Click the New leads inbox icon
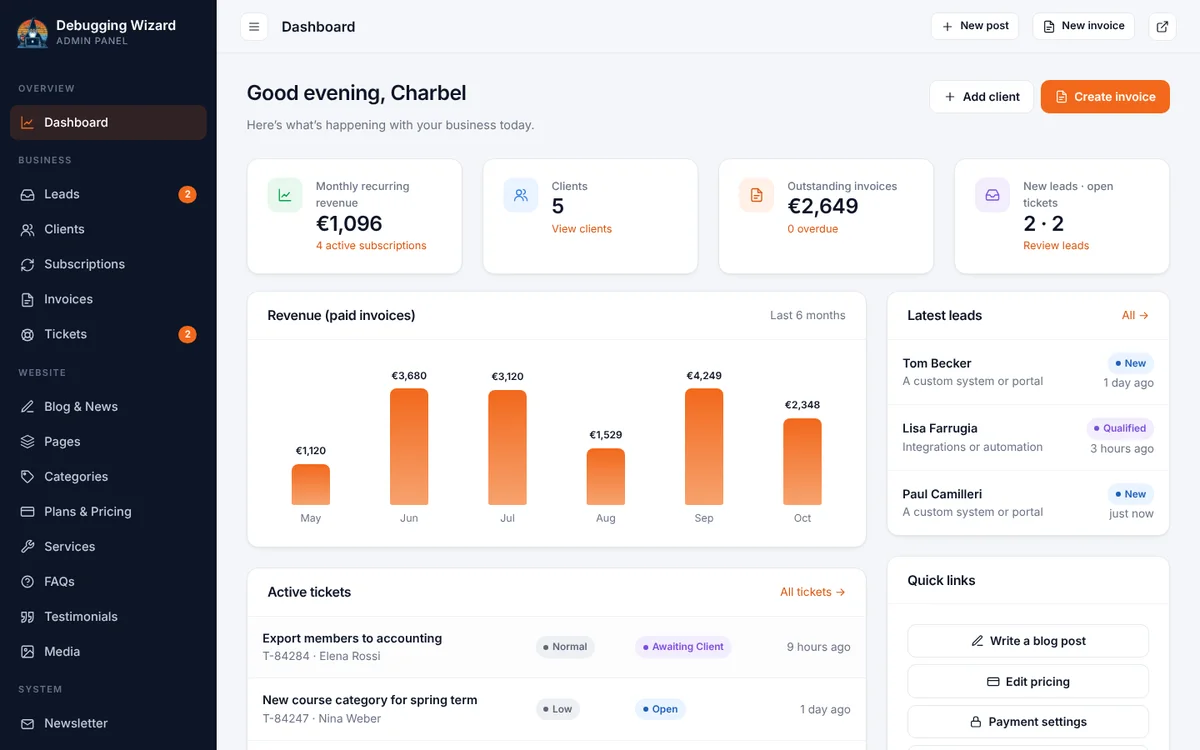Screen dimensions: 1200x750 click(993, 195)
